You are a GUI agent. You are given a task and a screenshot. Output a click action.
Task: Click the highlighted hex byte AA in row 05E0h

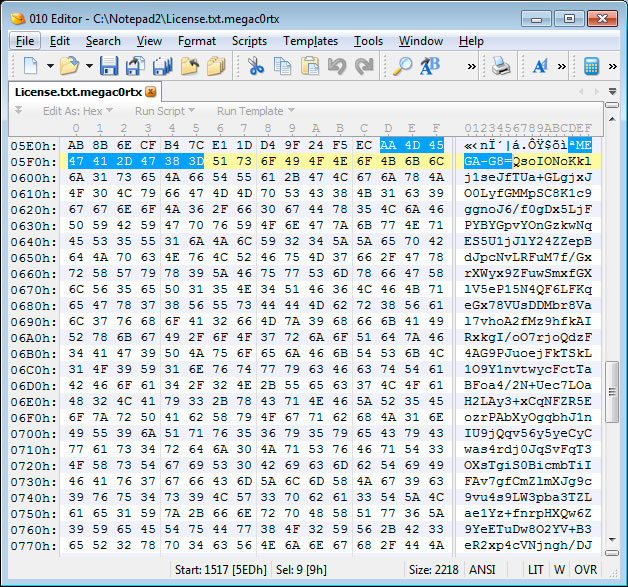pos(388,145)
